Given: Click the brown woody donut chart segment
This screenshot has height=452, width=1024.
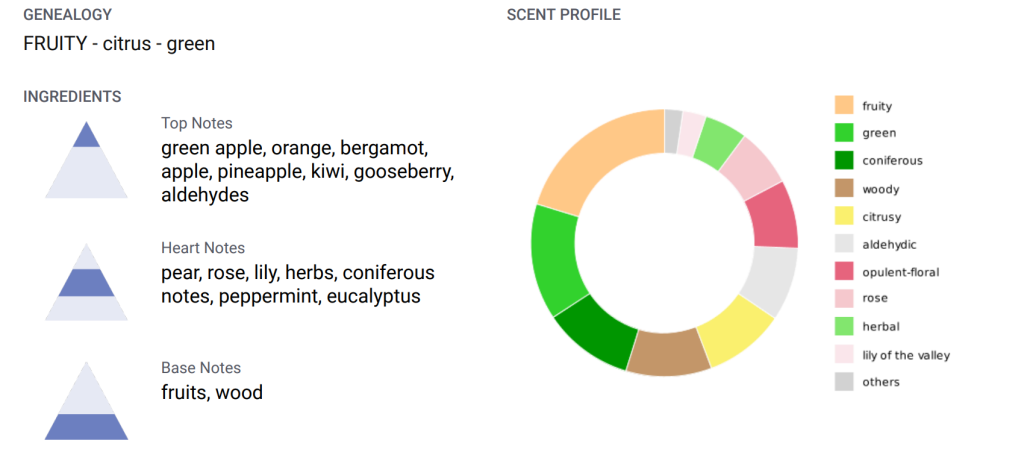Looking at the screenshot, I should (668, 353).
